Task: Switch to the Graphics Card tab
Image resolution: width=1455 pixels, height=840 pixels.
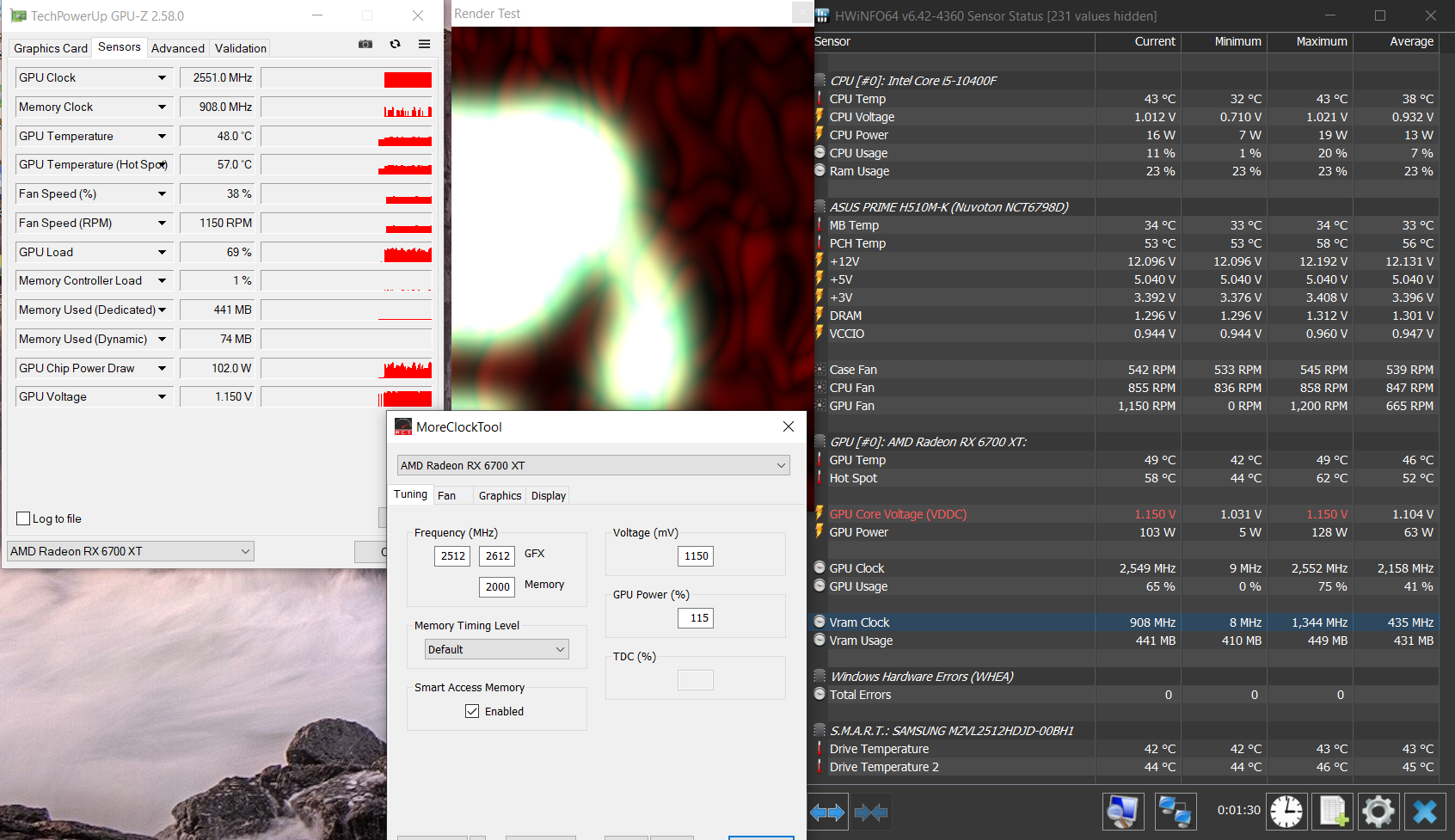Action: point(51,48)
